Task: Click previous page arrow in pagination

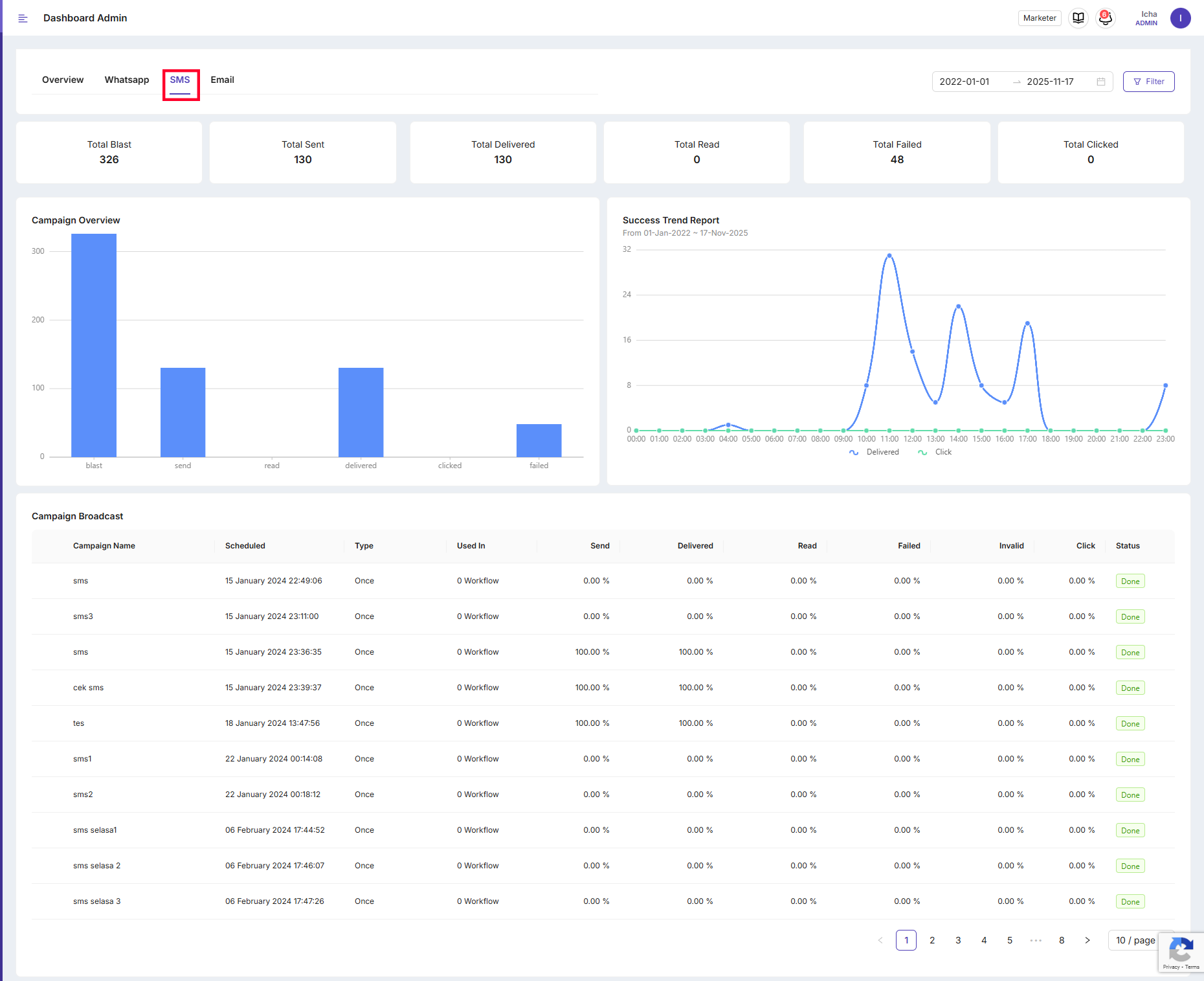Action: pyautogui.click(x=880, y=940)
